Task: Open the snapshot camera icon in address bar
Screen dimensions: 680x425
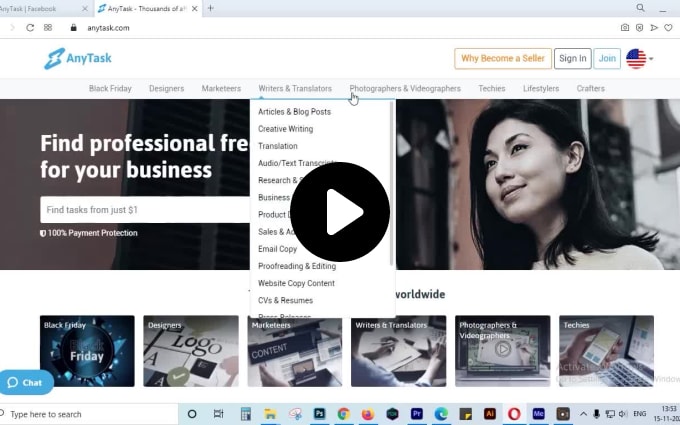Action: (625, 28)
